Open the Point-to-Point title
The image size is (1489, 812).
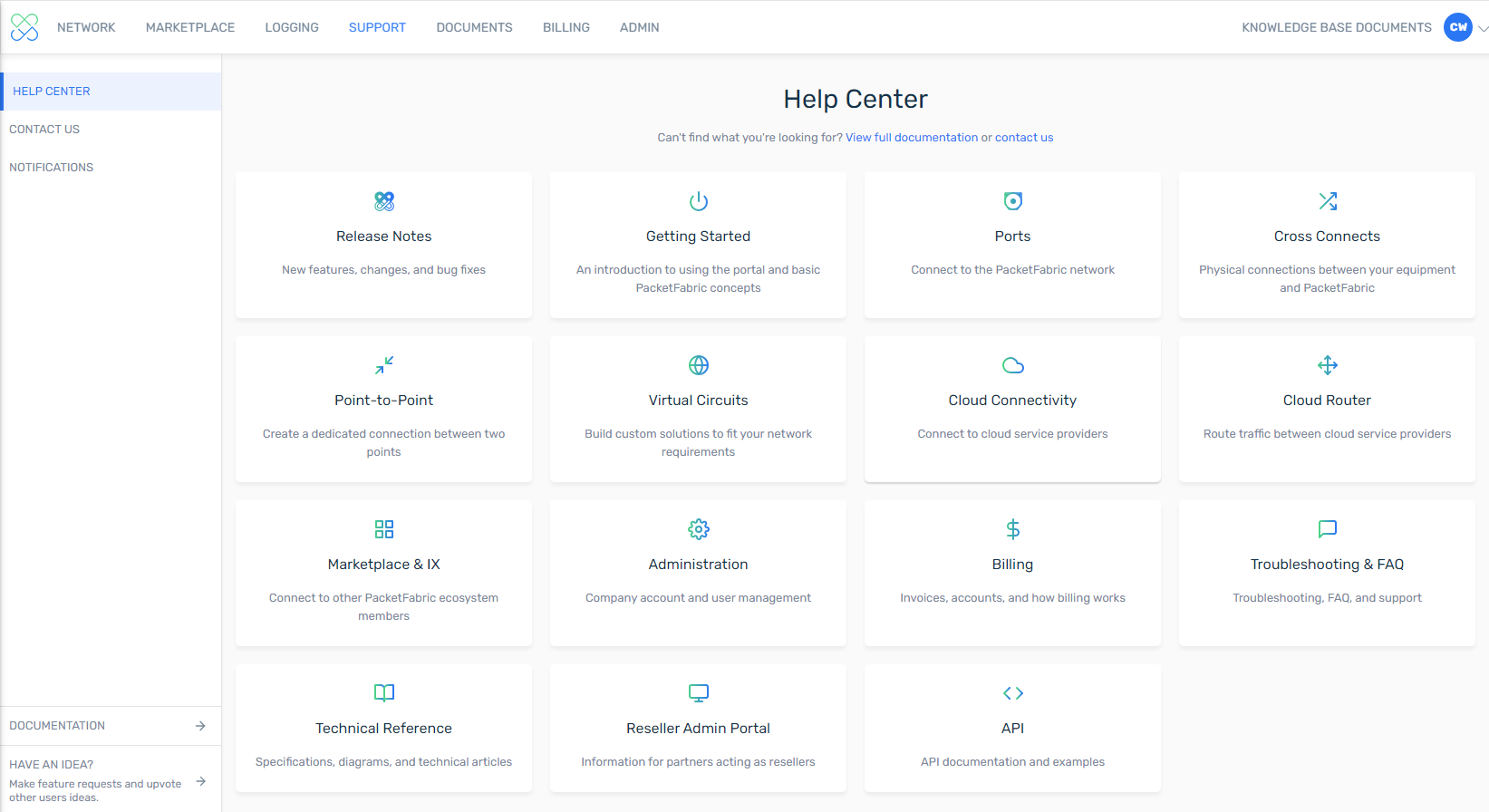[x=384, y=401]
